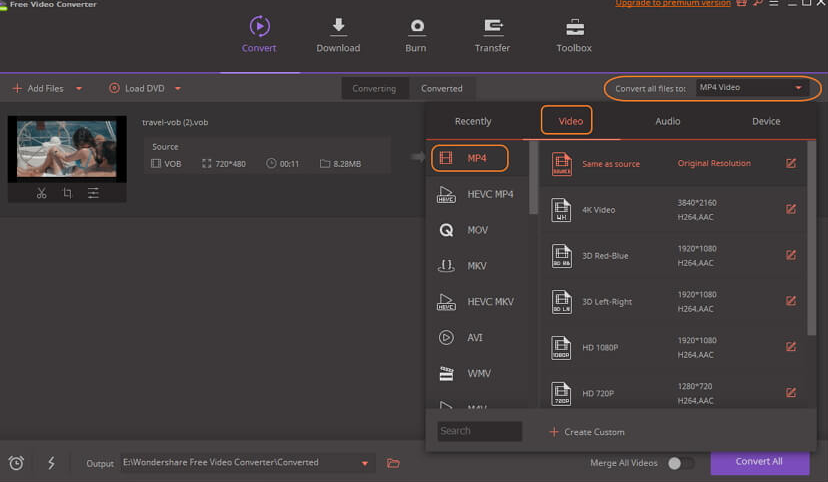Screen dimensions: 828x482
Task: Edit the HD 1080P preset settings
Action: click(791, 347)
